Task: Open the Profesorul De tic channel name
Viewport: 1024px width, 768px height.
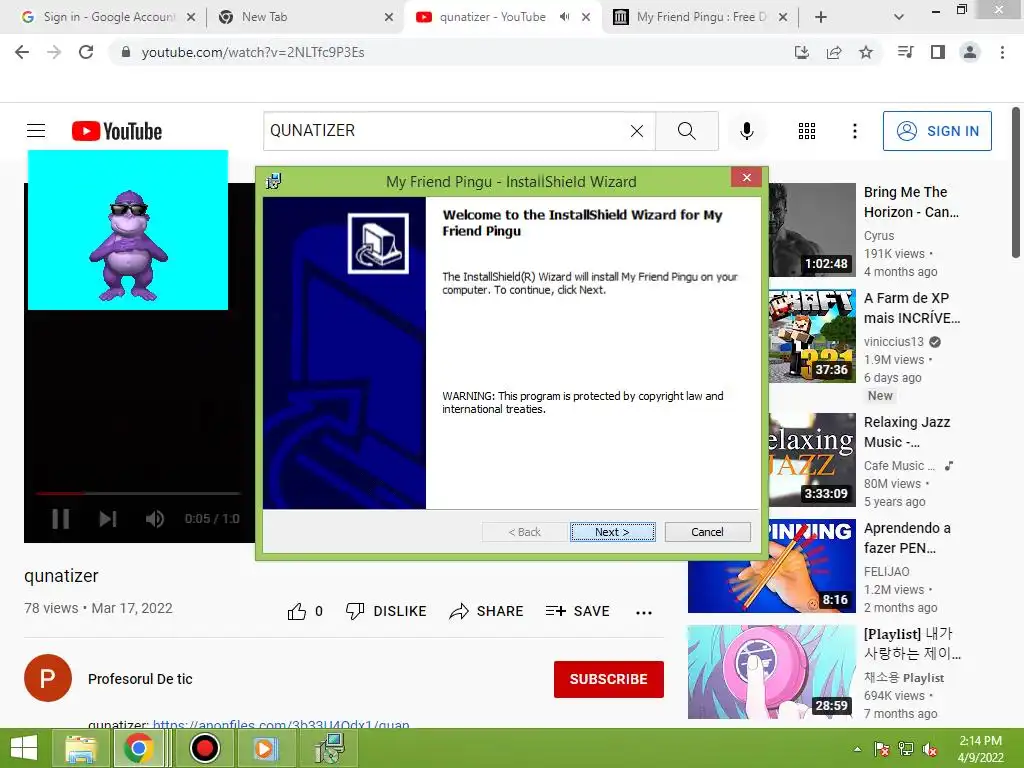Action: click(x=140, y=679)
